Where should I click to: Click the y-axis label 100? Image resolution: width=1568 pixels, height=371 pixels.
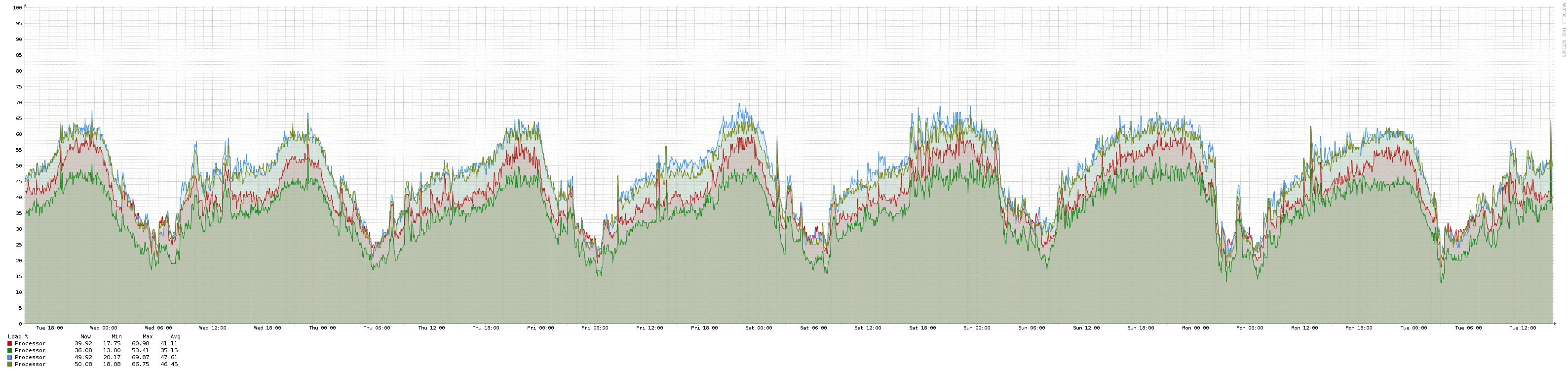[17, 8]
